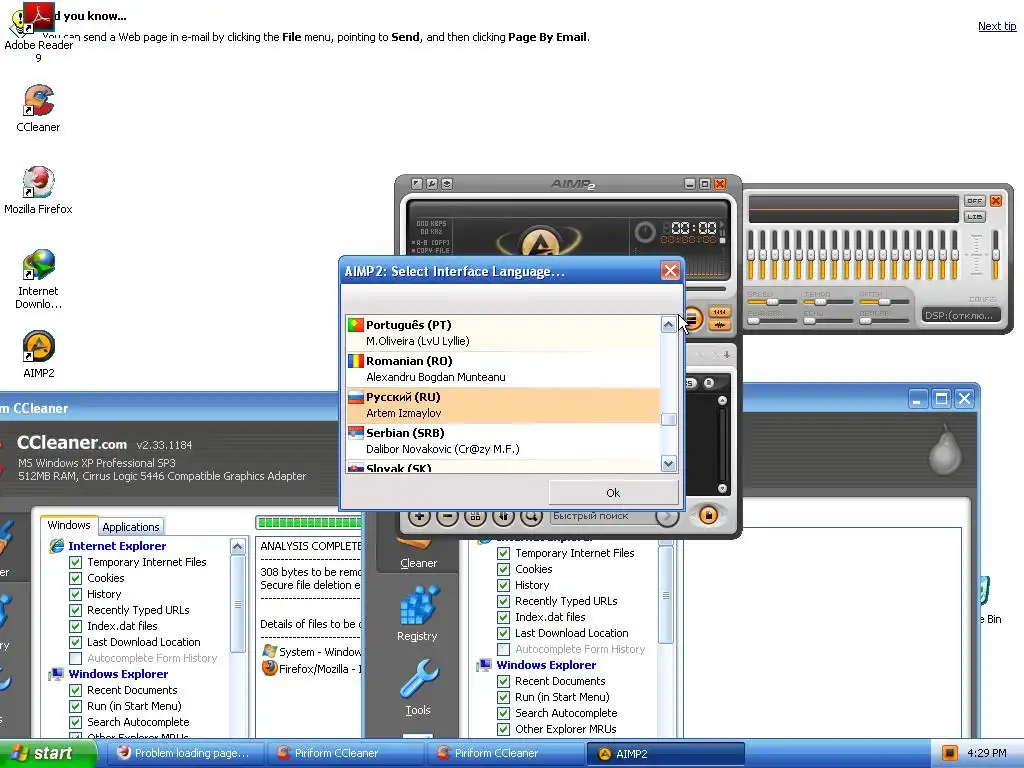Toggle the orange waveform visualization button in AIMP2
Viewport: 1024px width, 768px height.
(720, 325)
